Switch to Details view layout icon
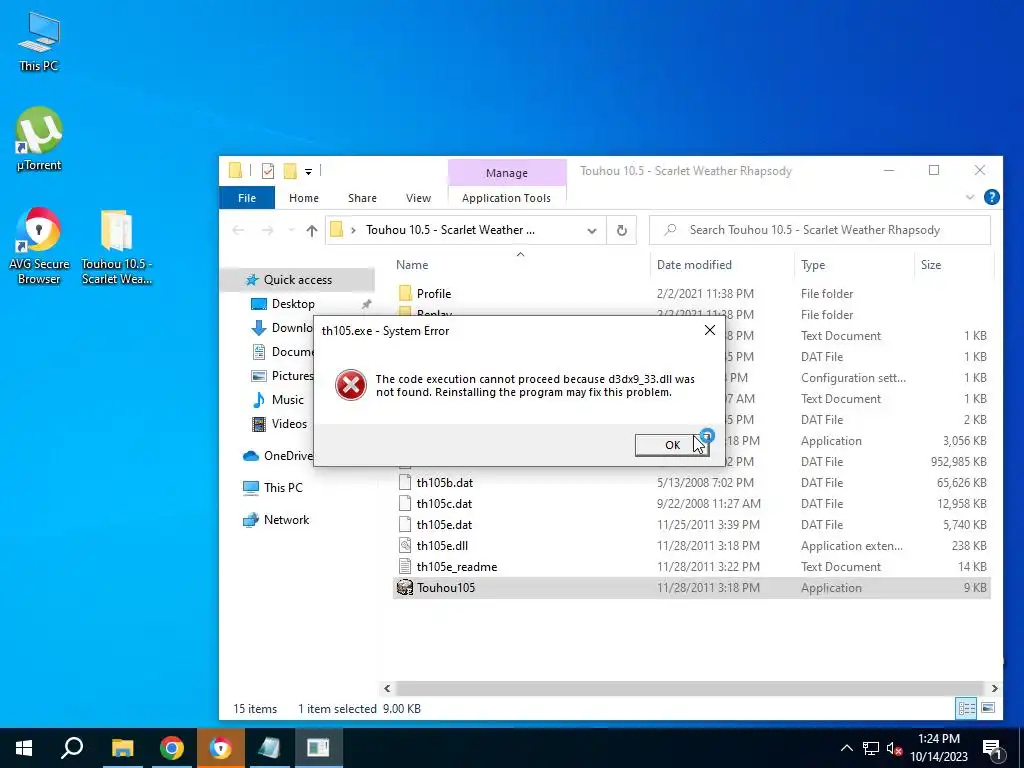This screenshot has height=768, width=1024. coord(966,708)
